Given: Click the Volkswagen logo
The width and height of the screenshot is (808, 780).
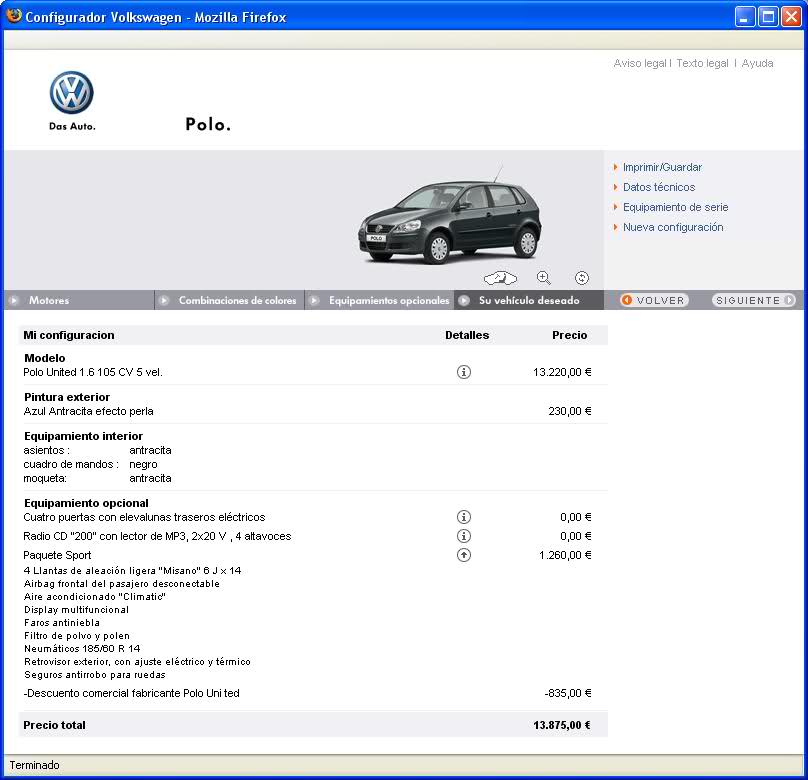Looking at the screenshot, I should pyautogui.click(x=71, y=94).
